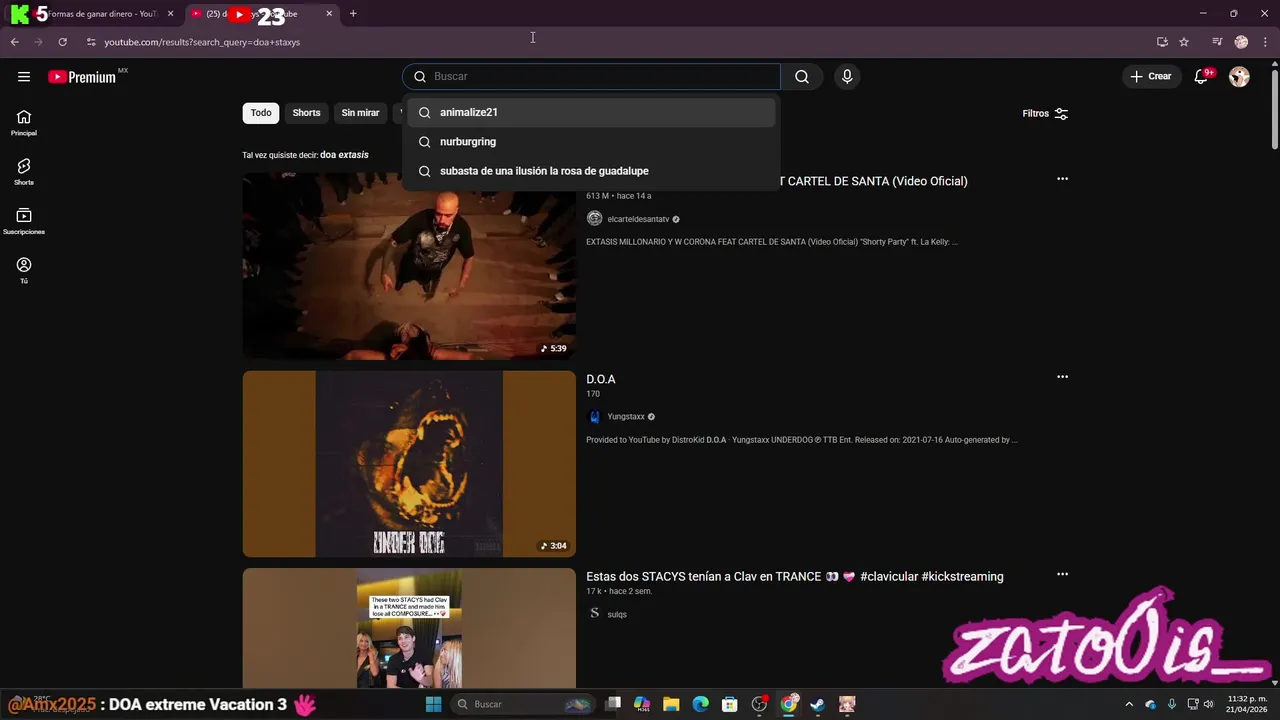Open 'Estas dos STACYS tenían a Clav' title
1280x720 pixels.
(x=795, y=577)
